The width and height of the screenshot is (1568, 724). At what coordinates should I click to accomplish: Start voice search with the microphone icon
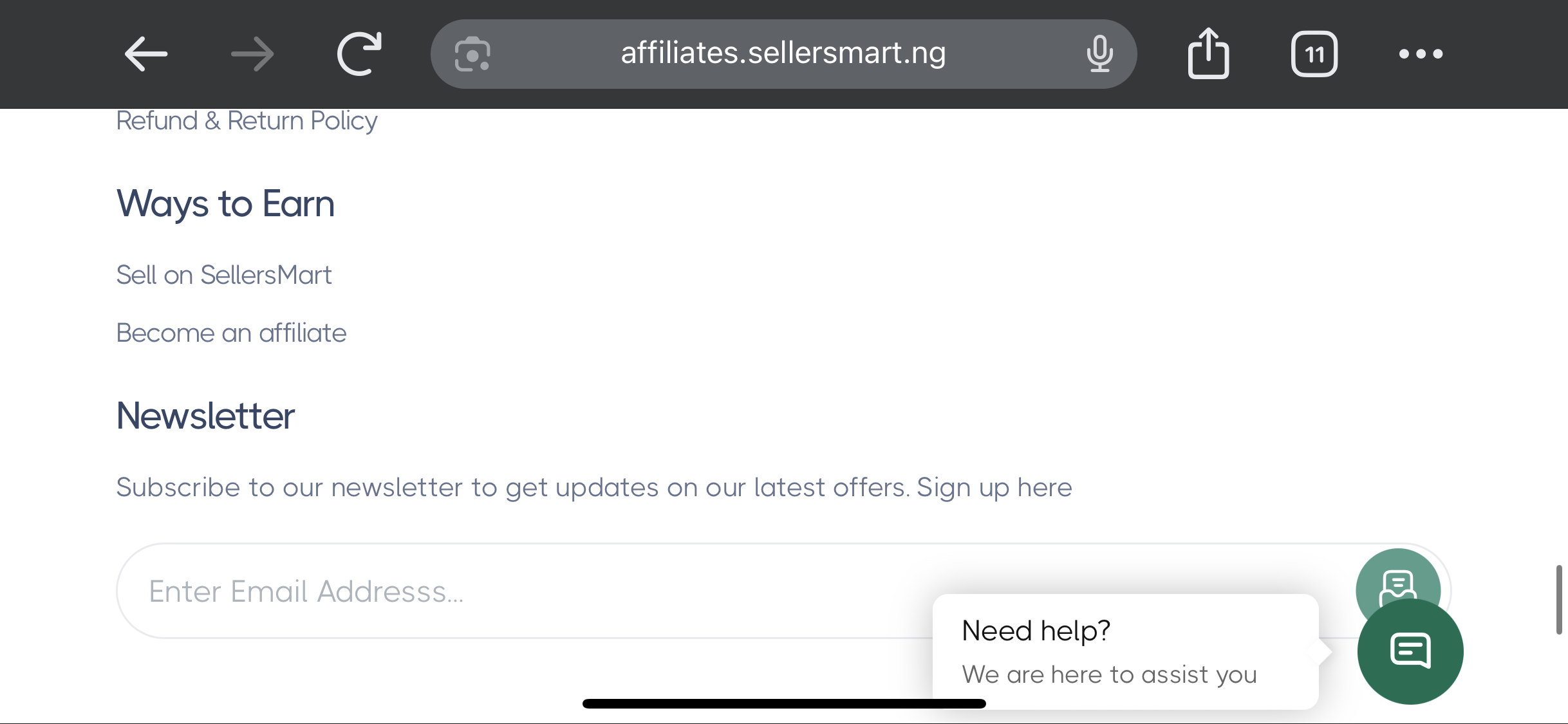click(x=1099, y=54)
